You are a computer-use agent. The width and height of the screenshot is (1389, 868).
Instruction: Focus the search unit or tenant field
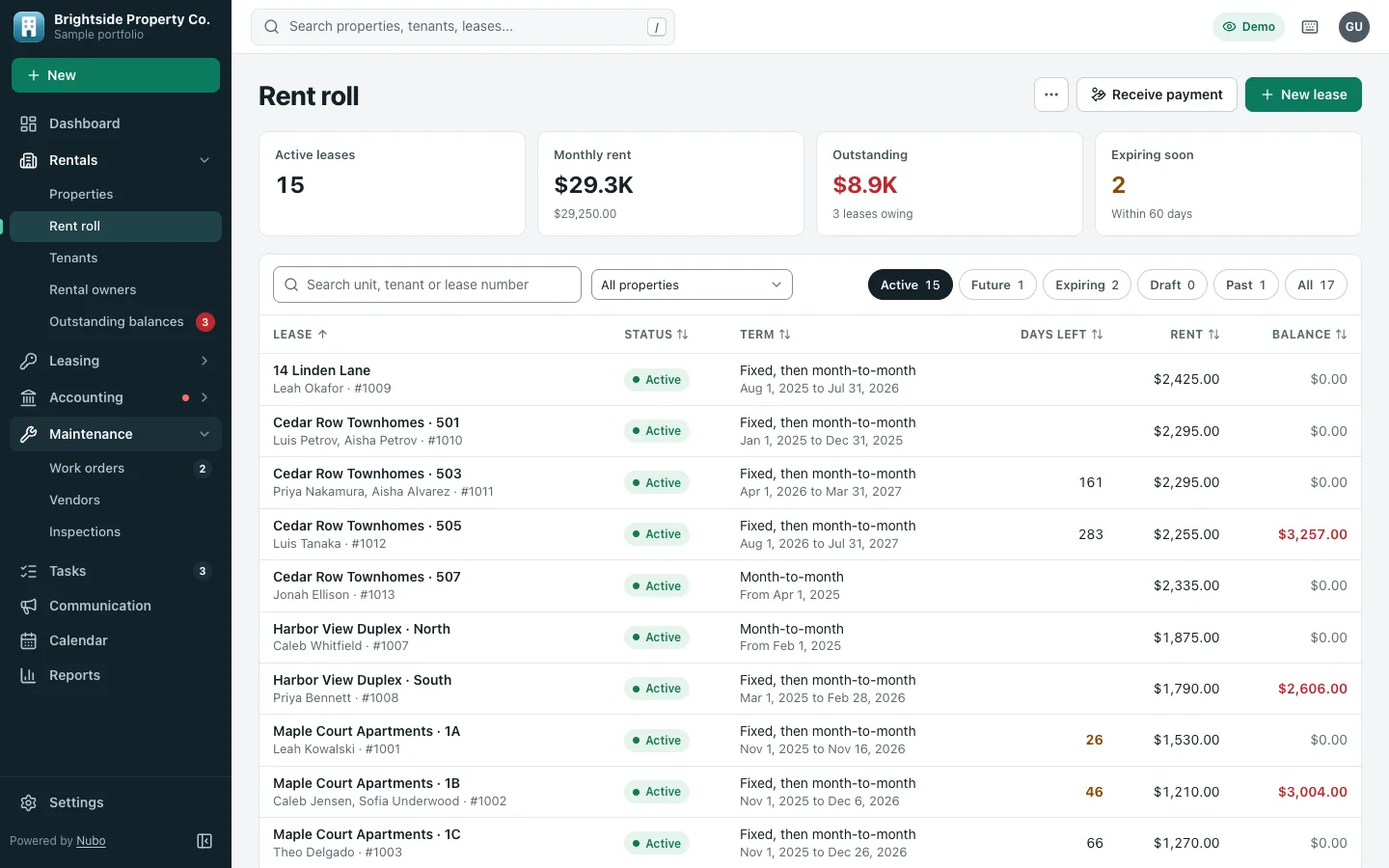pyautogui.click(x=427, y=285)
